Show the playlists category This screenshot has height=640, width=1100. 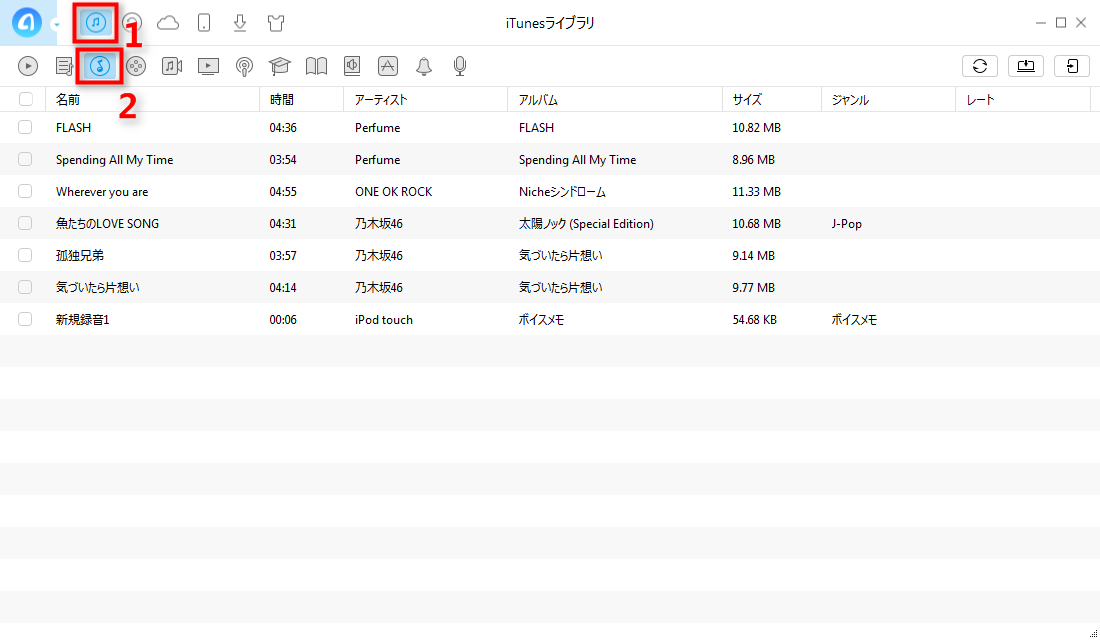[65, 66]
